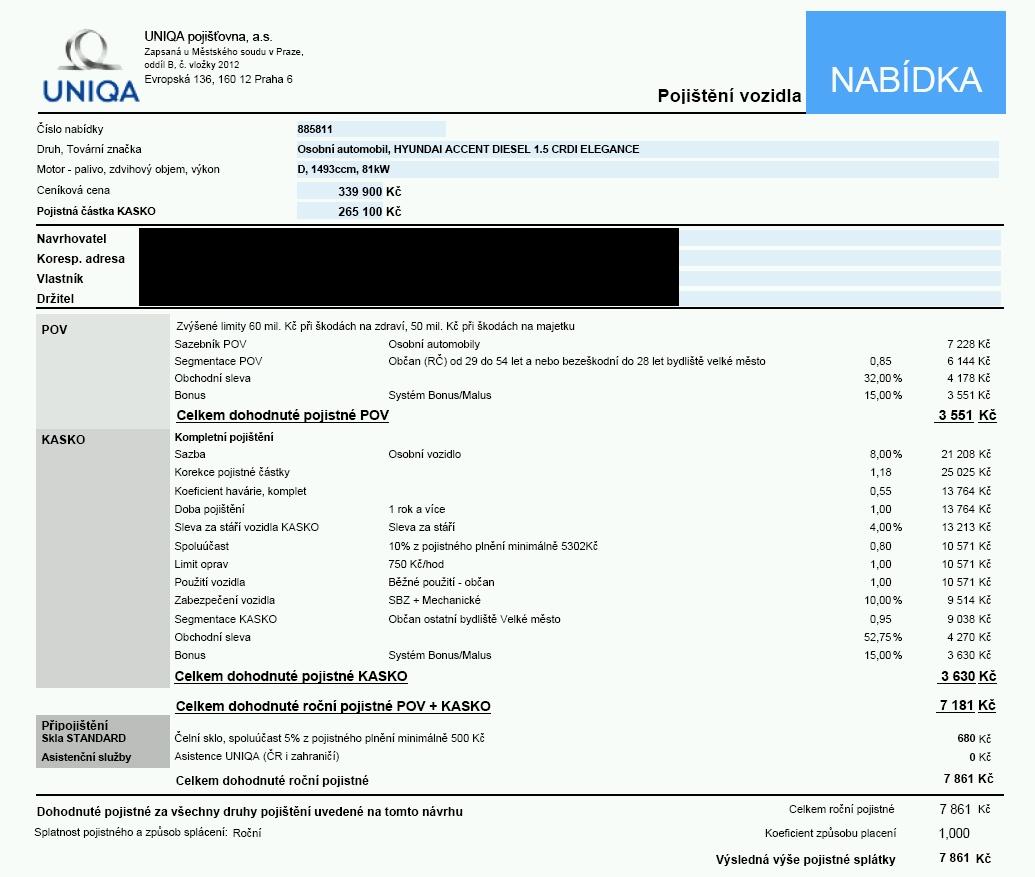Click the amount 4 178 Kč
The height and width of the screenshot is (877, 1035).
click(968, 379)
